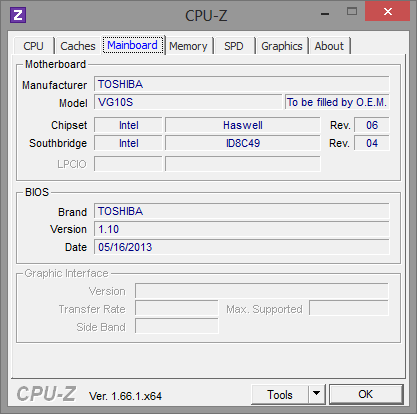Select the Memory tab
The height and width of the screenshot is (414, 417).
tap(188, 46)
